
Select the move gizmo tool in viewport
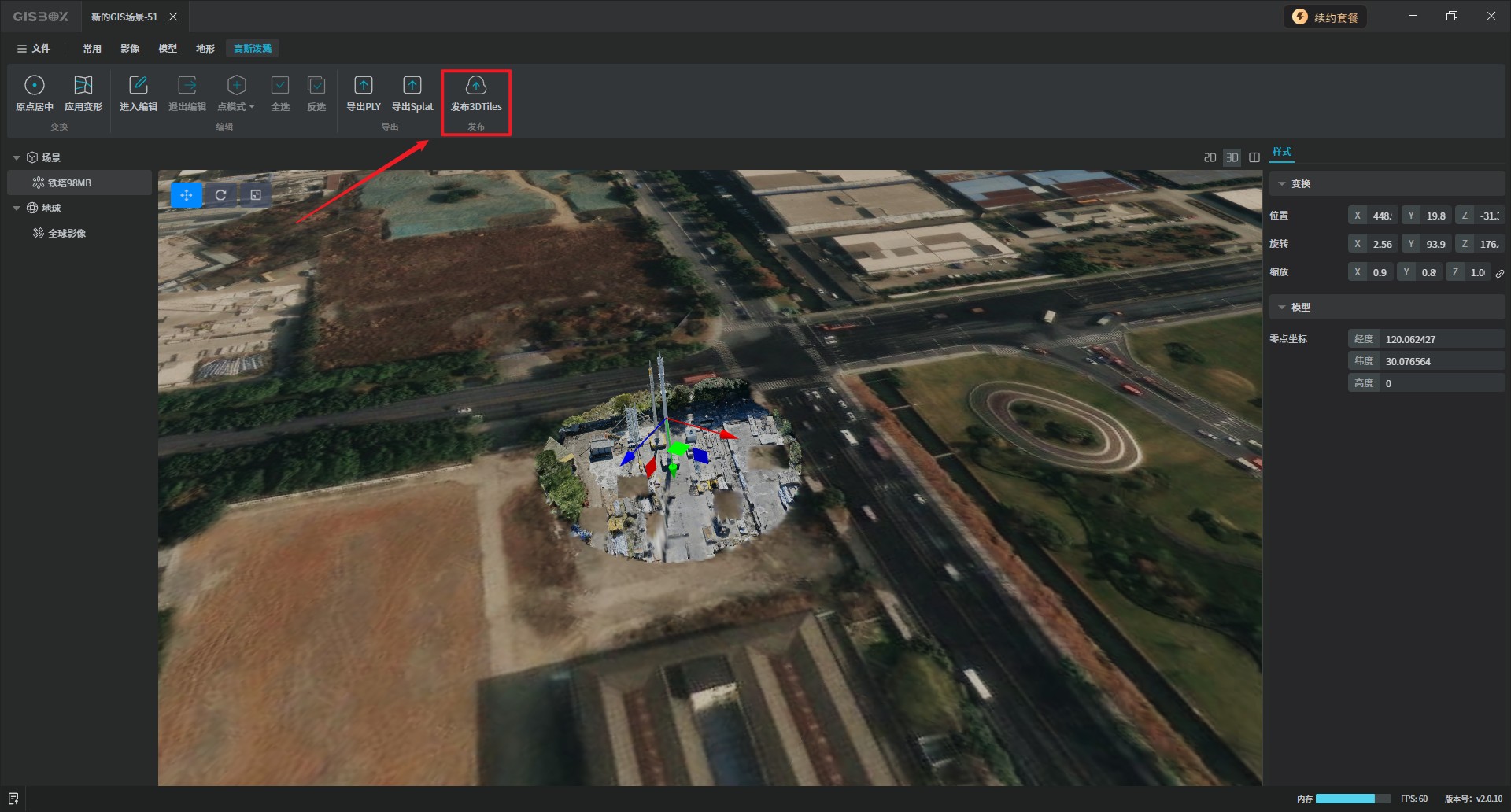click(187, 195)
